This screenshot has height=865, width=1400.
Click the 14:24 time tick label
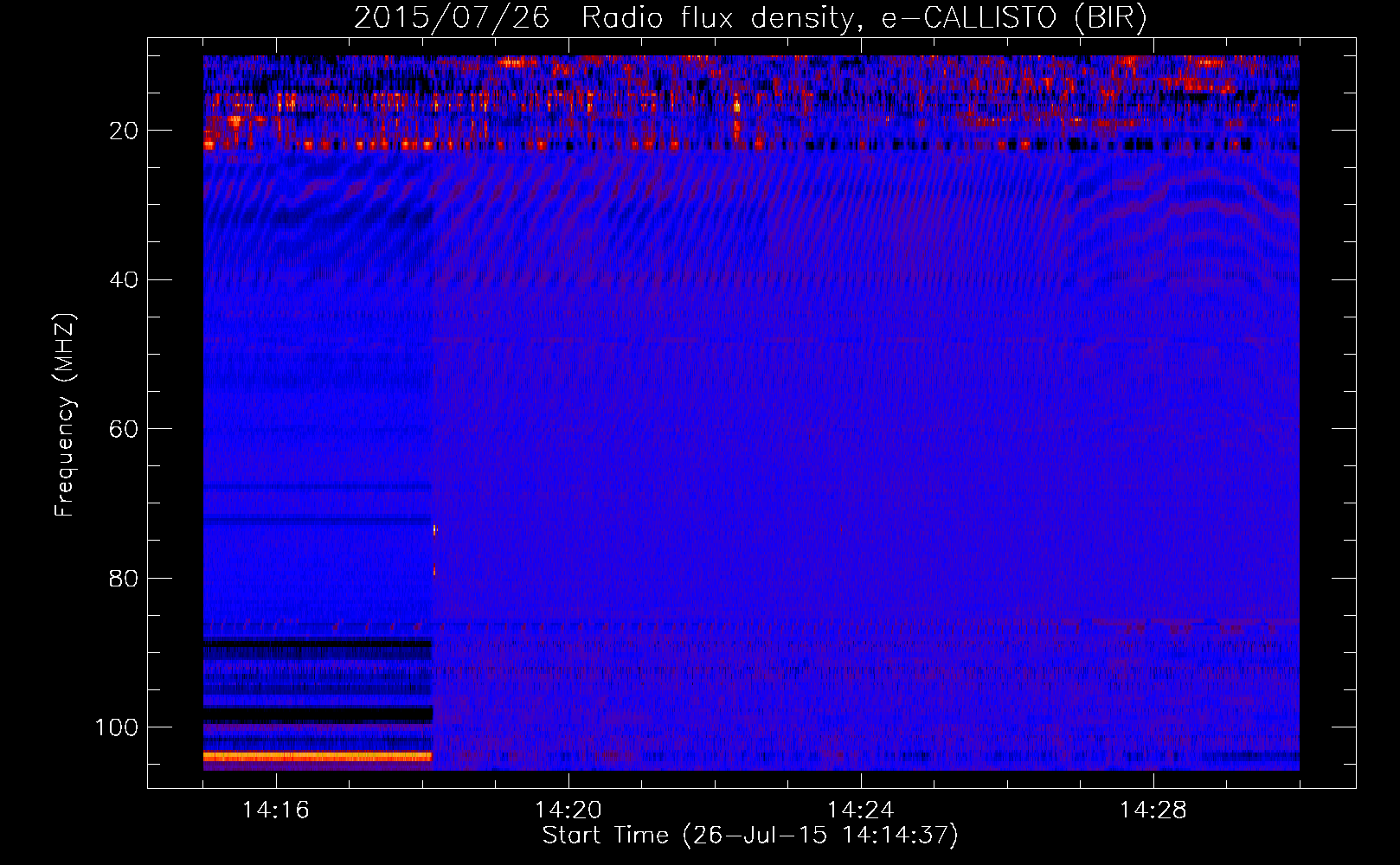(861, 811)
